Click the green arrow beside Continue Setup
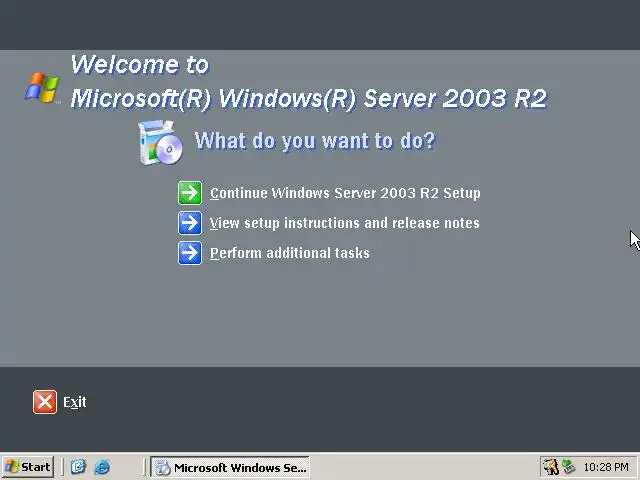 pyautogui.click(x=190, y=193)
